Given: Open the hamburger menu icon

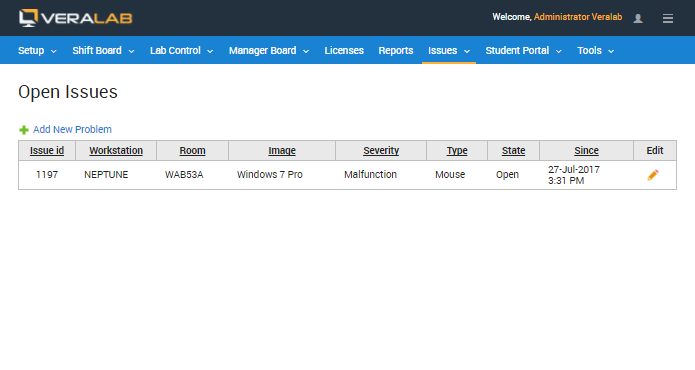Looking at the screenshot, I should point(668,18).
